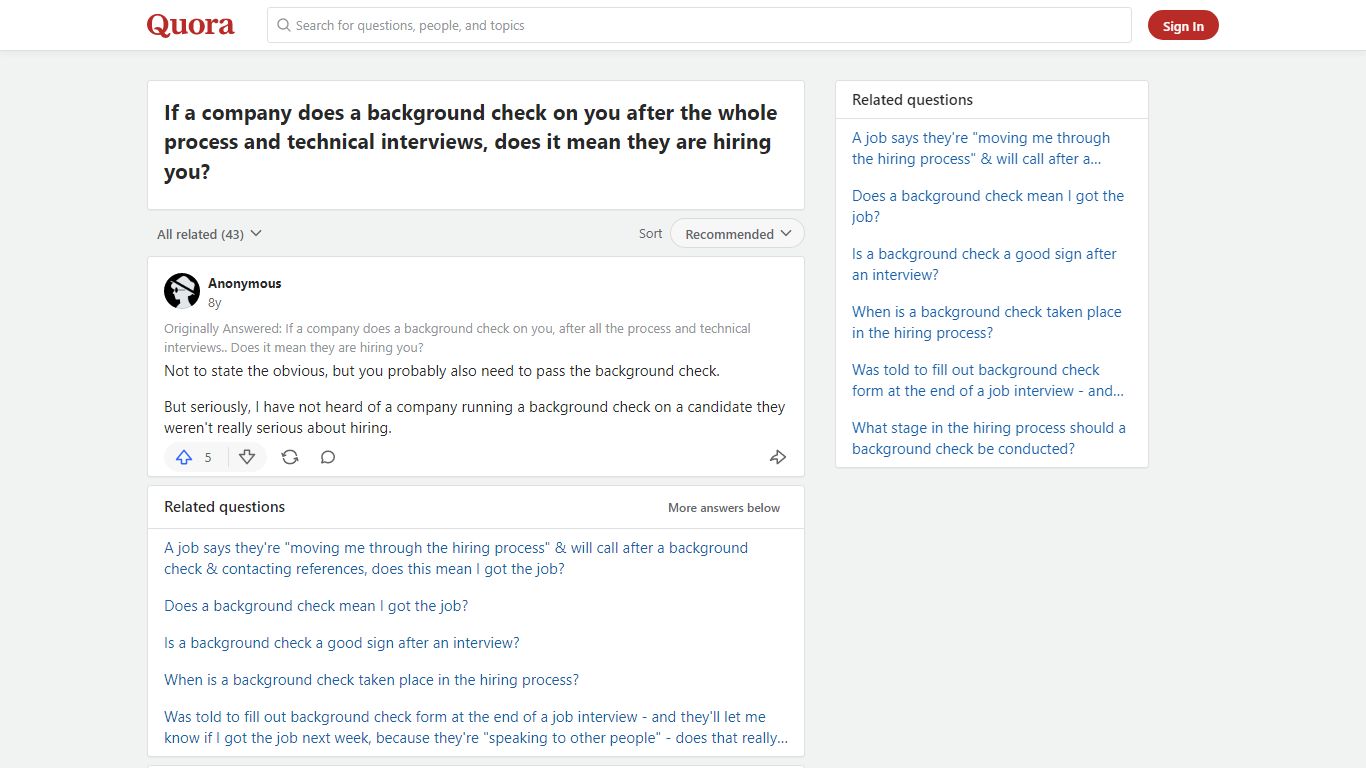Click answer paragraph starting "But seriously"
The width and height of the screenshot is (1366, 768).
pos(475,417)
